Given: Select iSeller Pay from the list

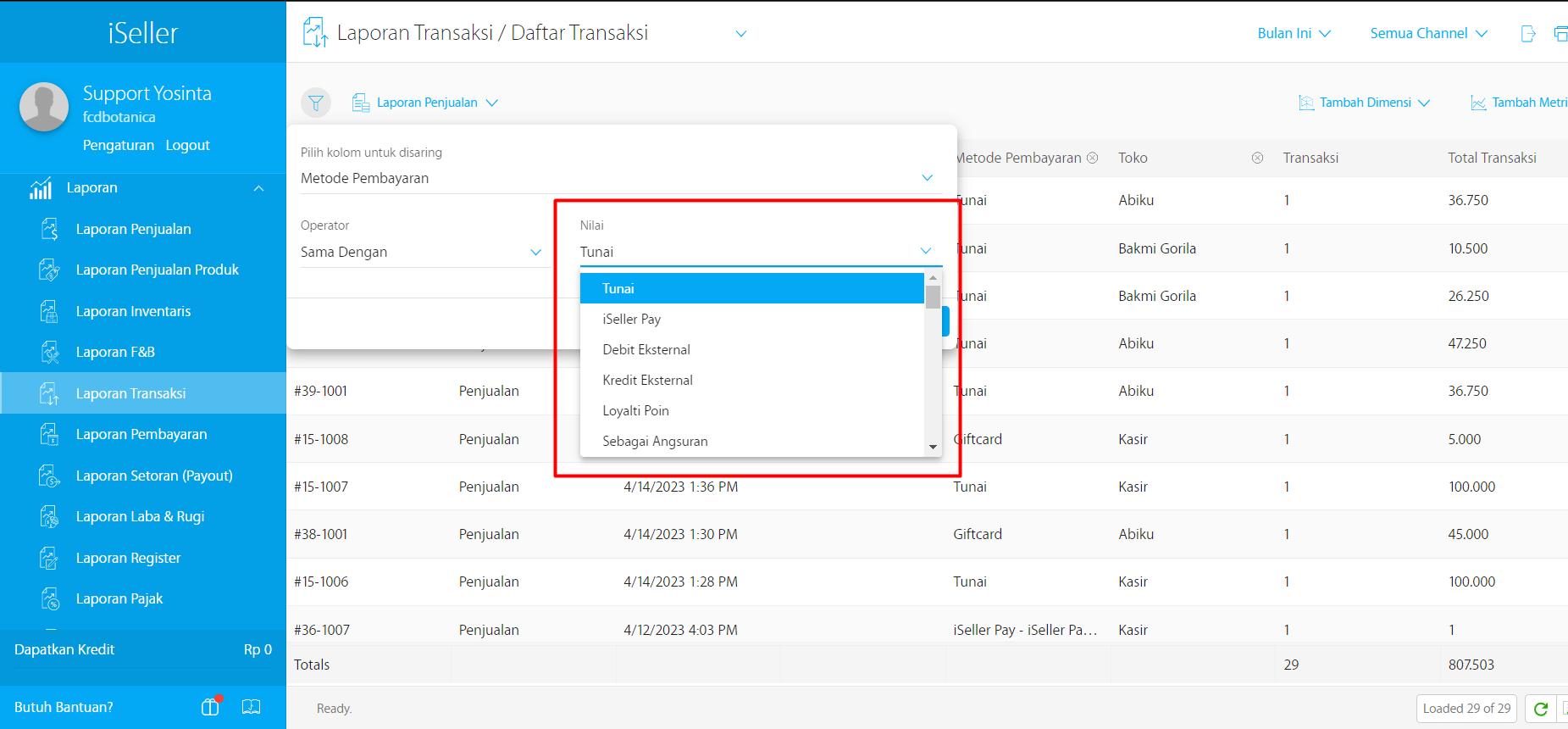Looking at the screenshot, I should (632, 319).
